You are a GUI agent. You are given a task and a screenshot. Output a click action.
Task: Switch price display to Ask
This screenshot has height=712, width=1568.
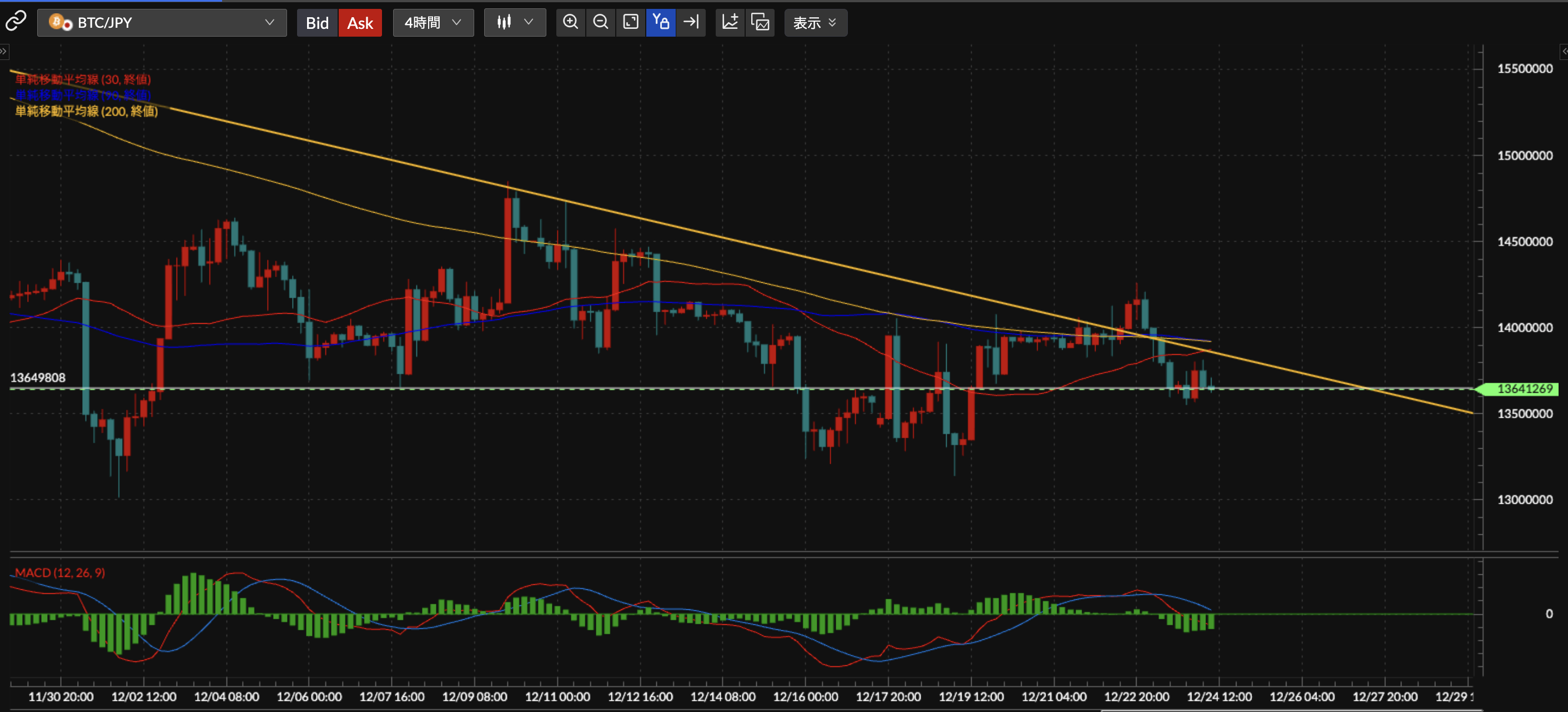pyautogui.click(x=360, y=23)
